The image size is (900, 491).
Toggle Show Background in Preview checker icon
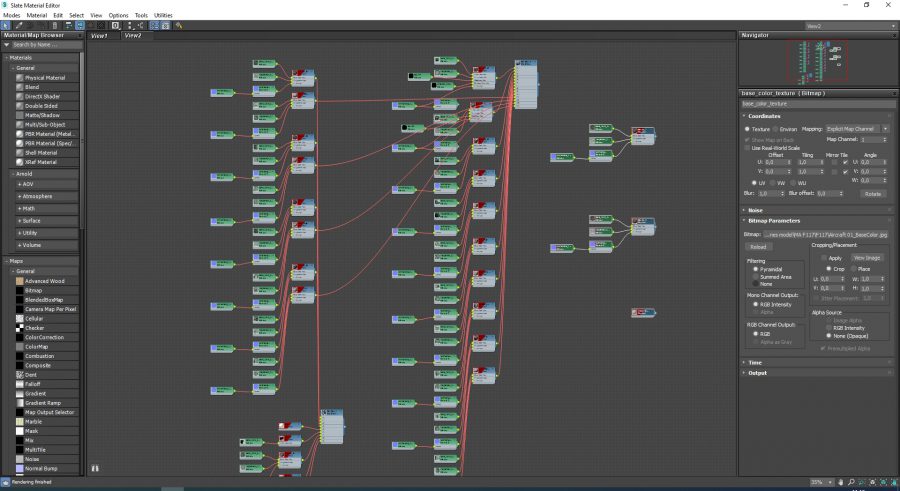pyautogui.click(x=101, y=25)
